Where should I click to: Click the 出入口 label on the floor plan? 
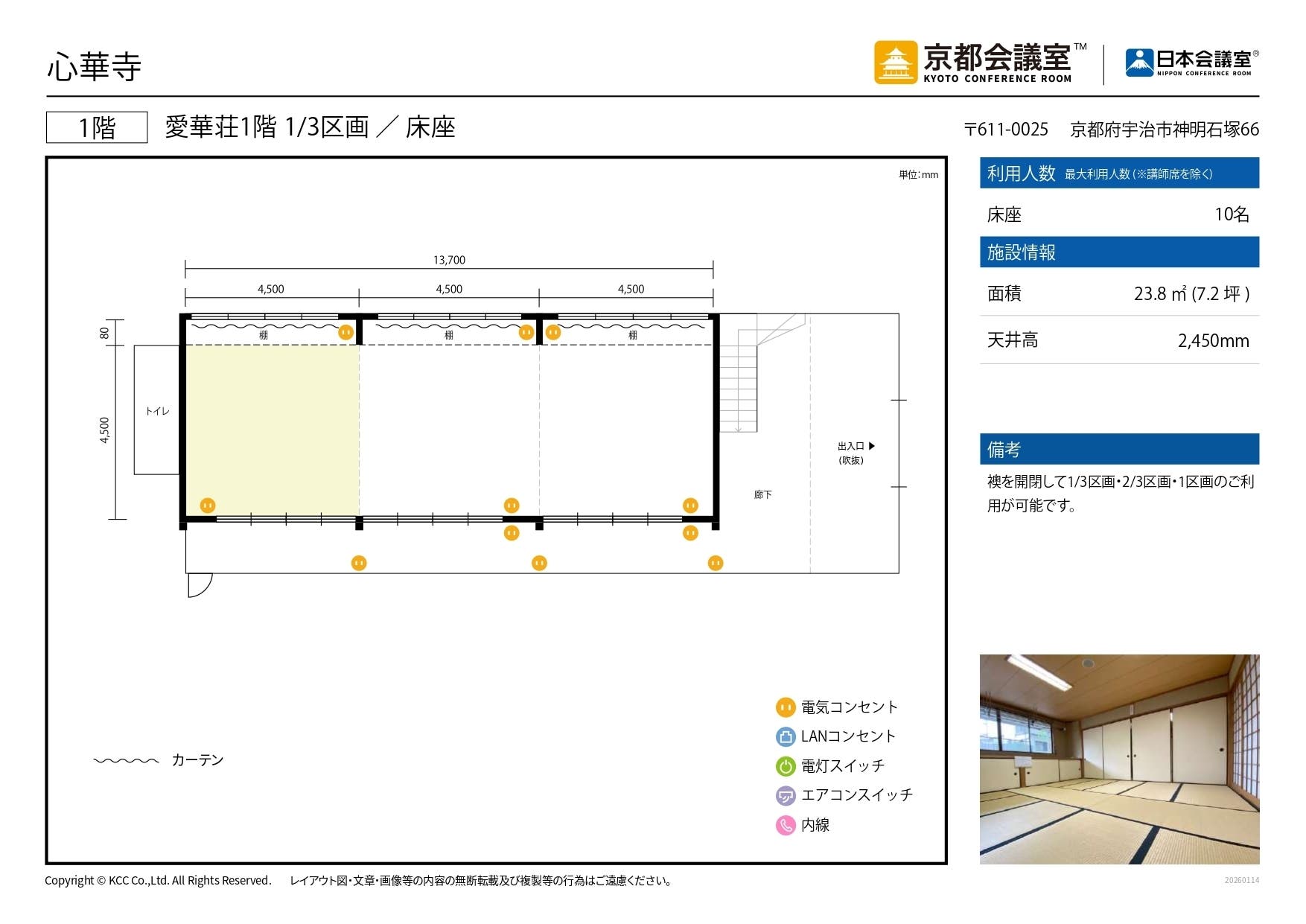point(851,447)
